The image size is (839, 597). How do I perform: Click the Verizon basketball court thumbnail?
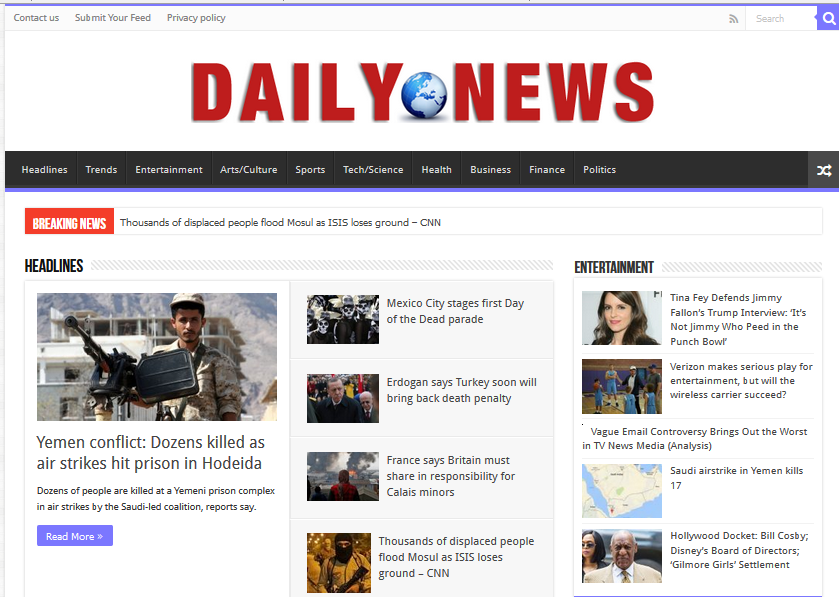pyautogui.click(x=622, y=387)
